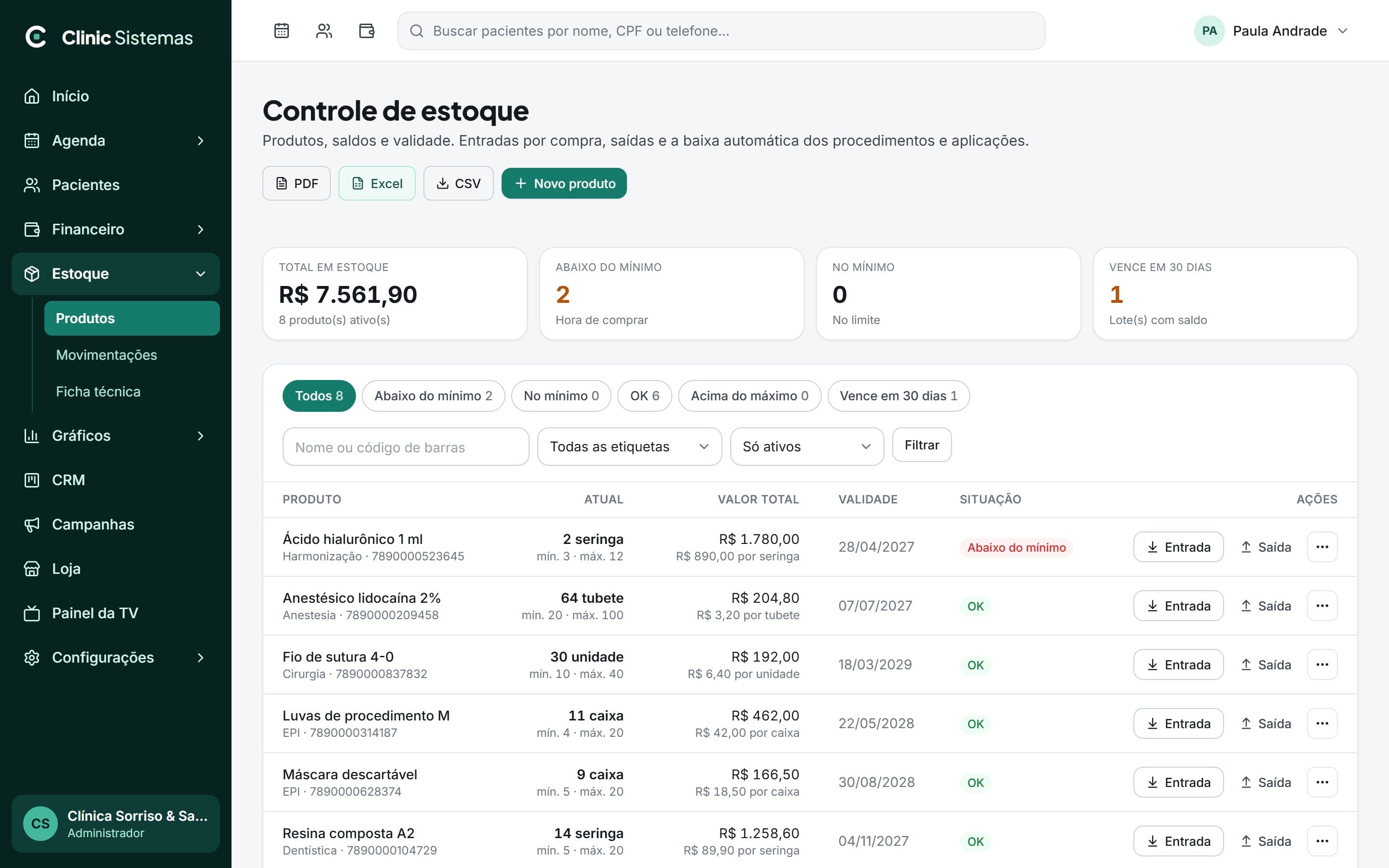This screenshot has height=868, width=1389.
Task: Open Campanhas in the sidebar
Action: click(115, 524)
